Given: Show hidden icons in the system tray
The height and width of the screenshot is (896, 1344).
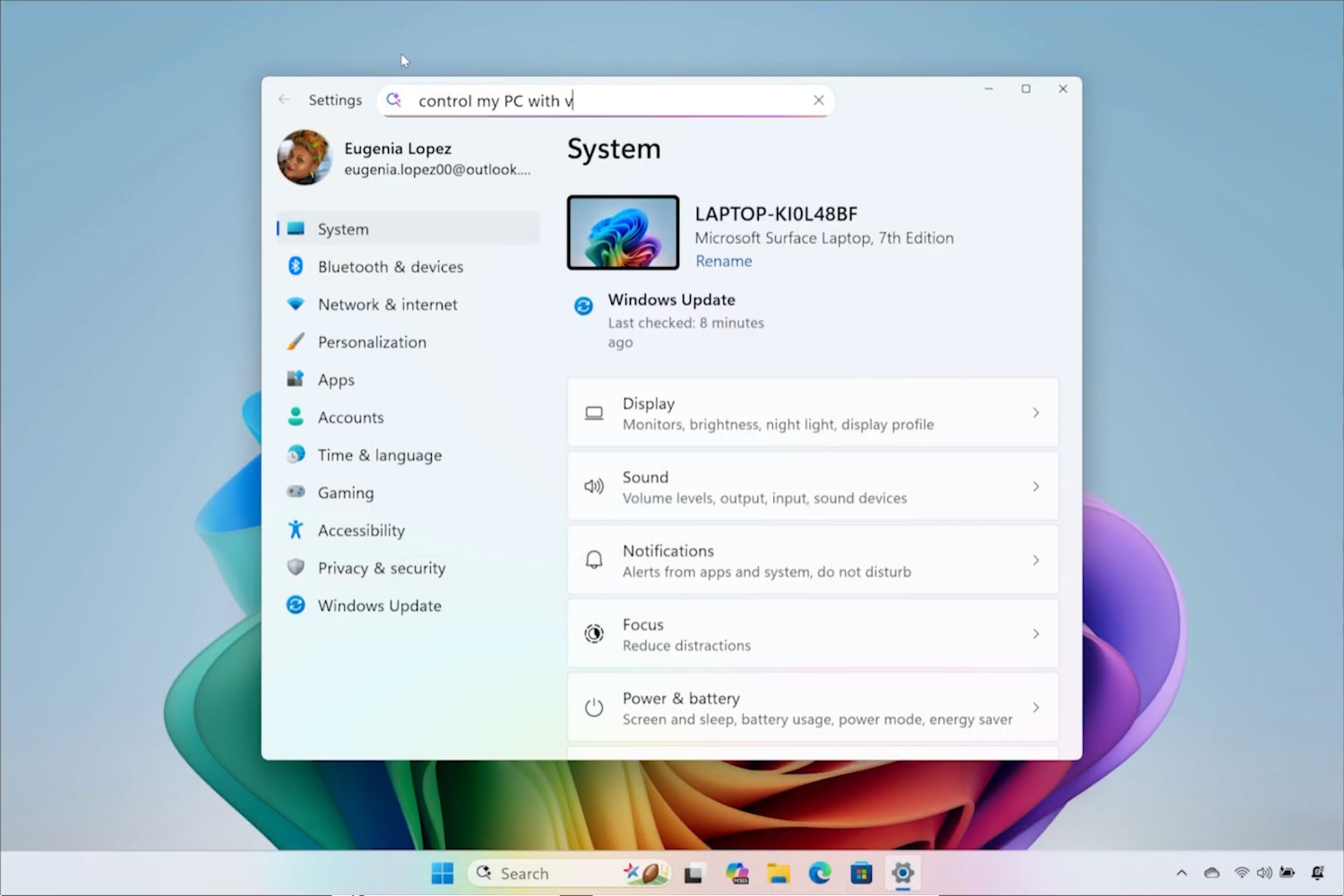Looking at the screenshot, I should pyautogui.click(x=1181, y=872).
